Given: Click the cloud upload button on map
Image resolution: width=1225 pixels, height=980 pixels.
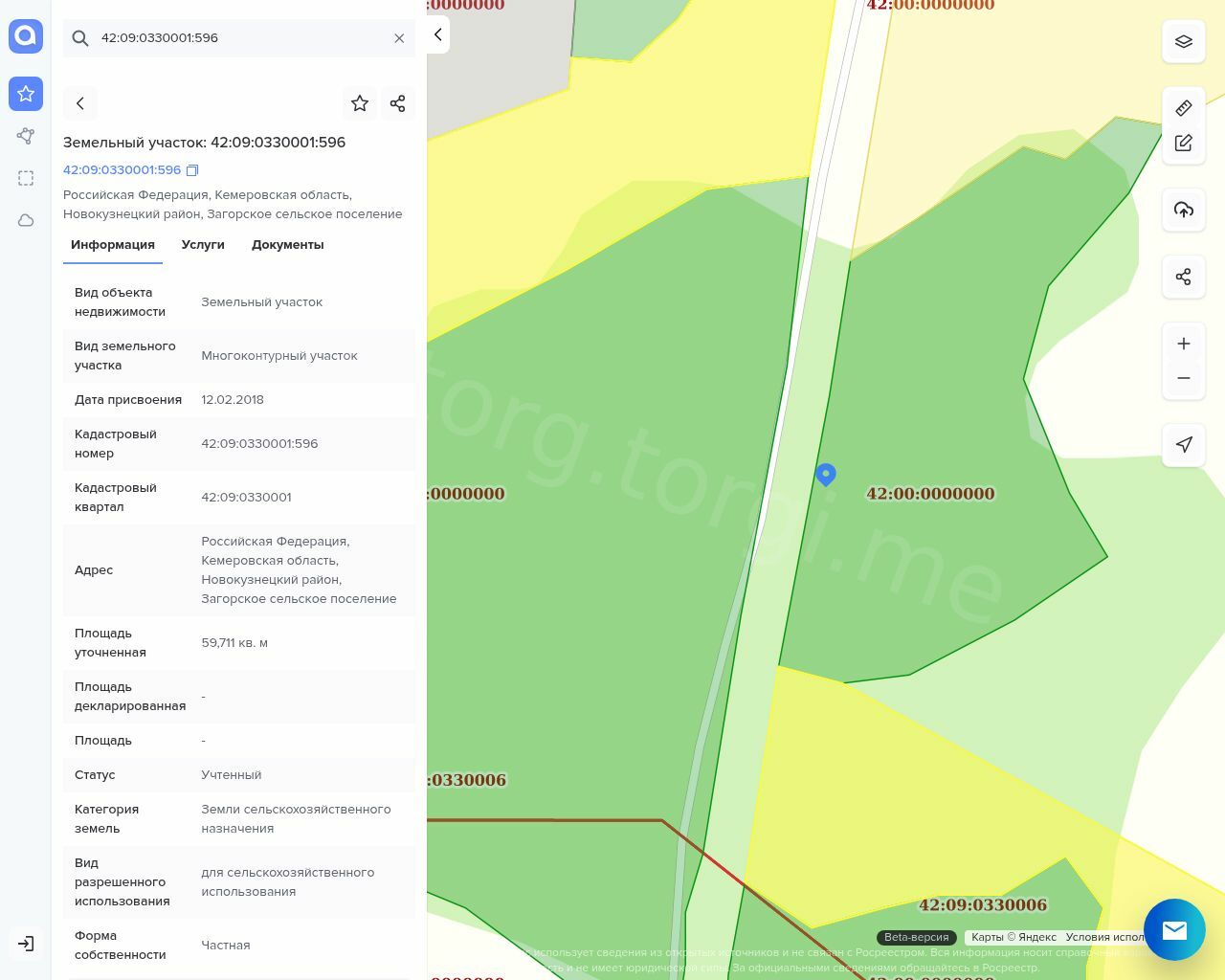Looking at the screenshot, I should tap(1184, 210).
